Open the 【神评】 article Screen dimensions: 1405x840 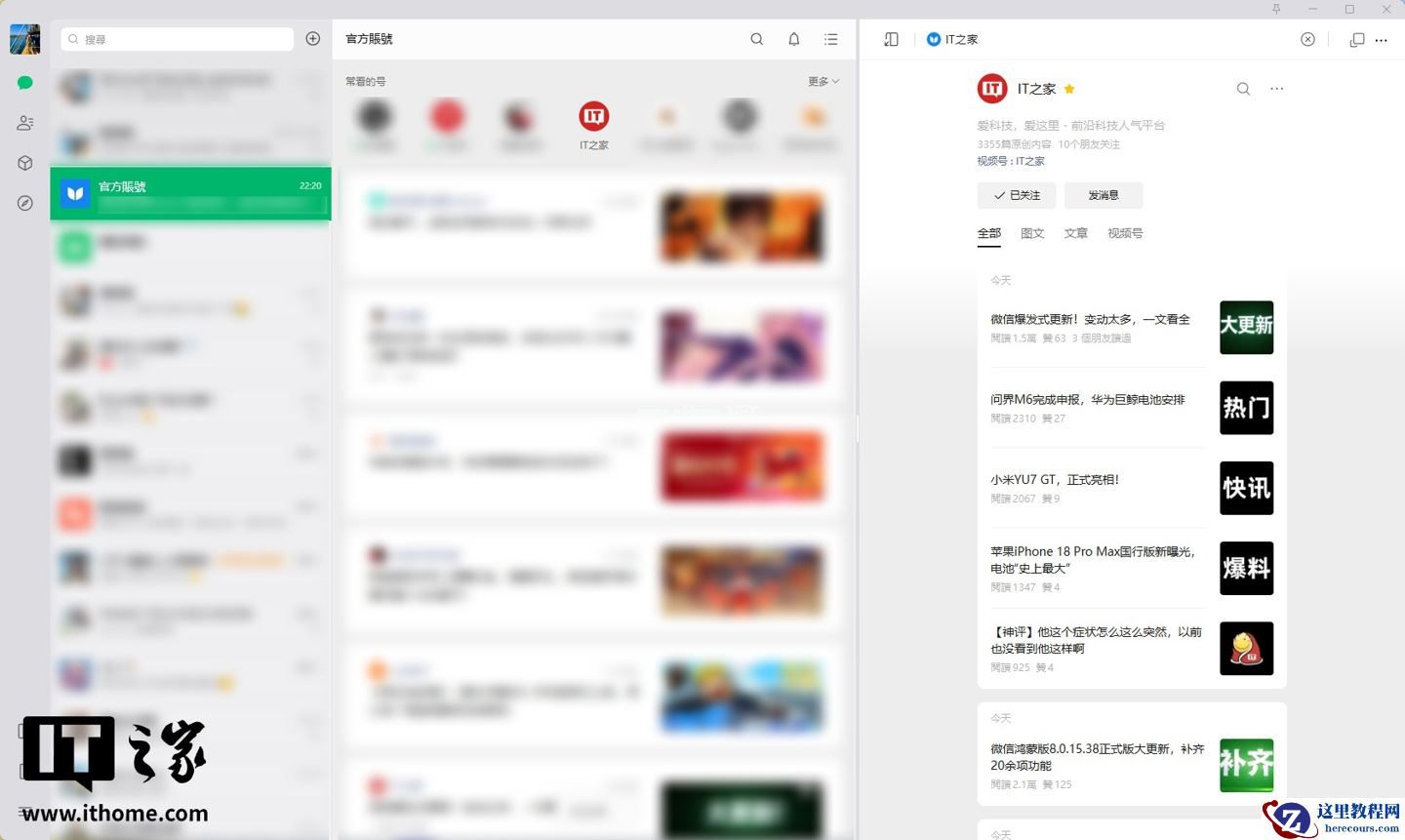point(1097,640)
